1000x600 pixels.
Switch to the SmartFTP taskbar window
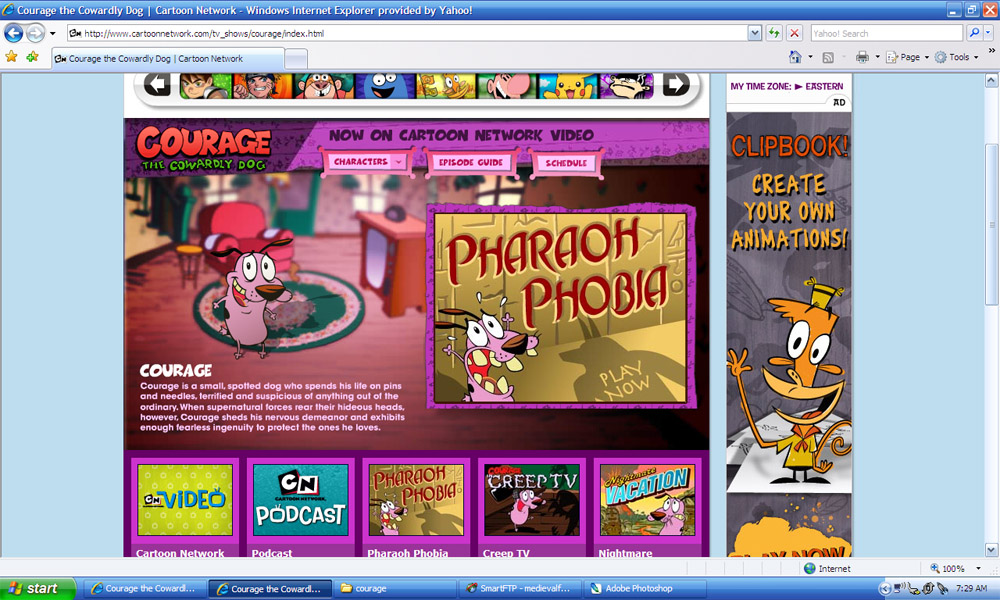coord(519,589)
